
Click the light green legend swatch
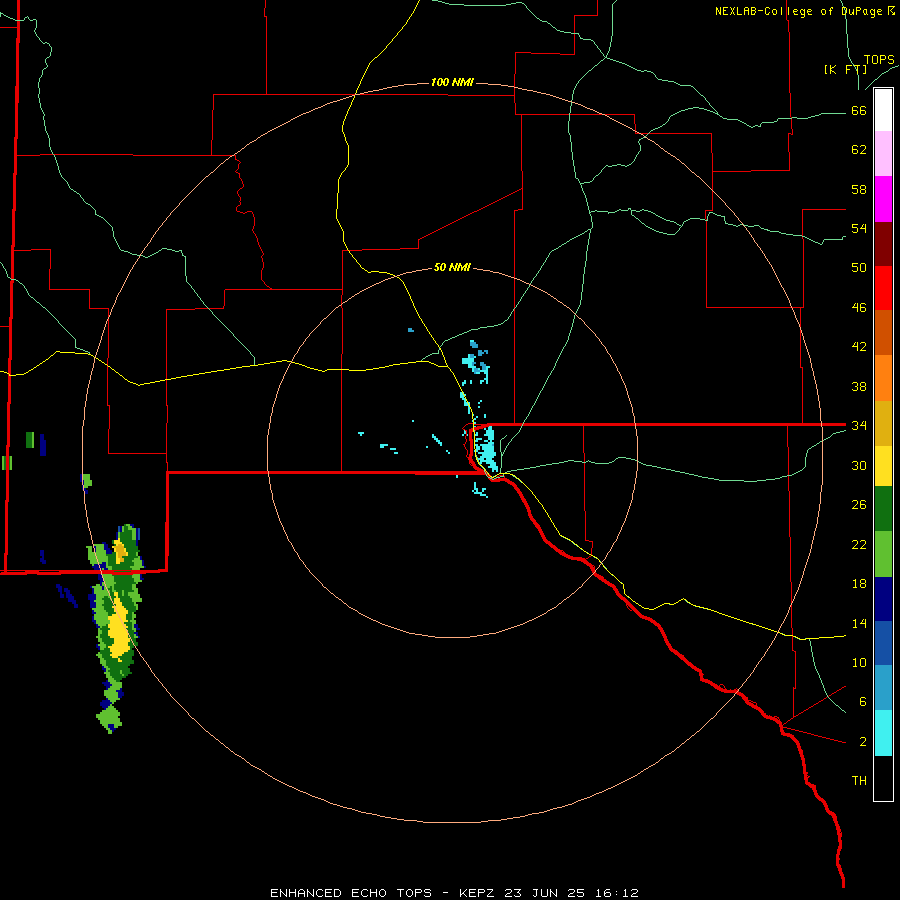coord(883,554)
